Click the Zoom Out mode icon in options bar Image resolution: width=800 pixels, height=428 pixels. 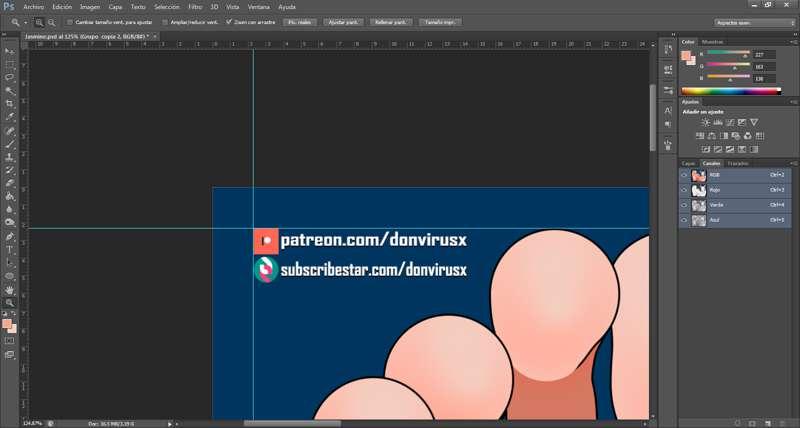(x=51, y=22)
